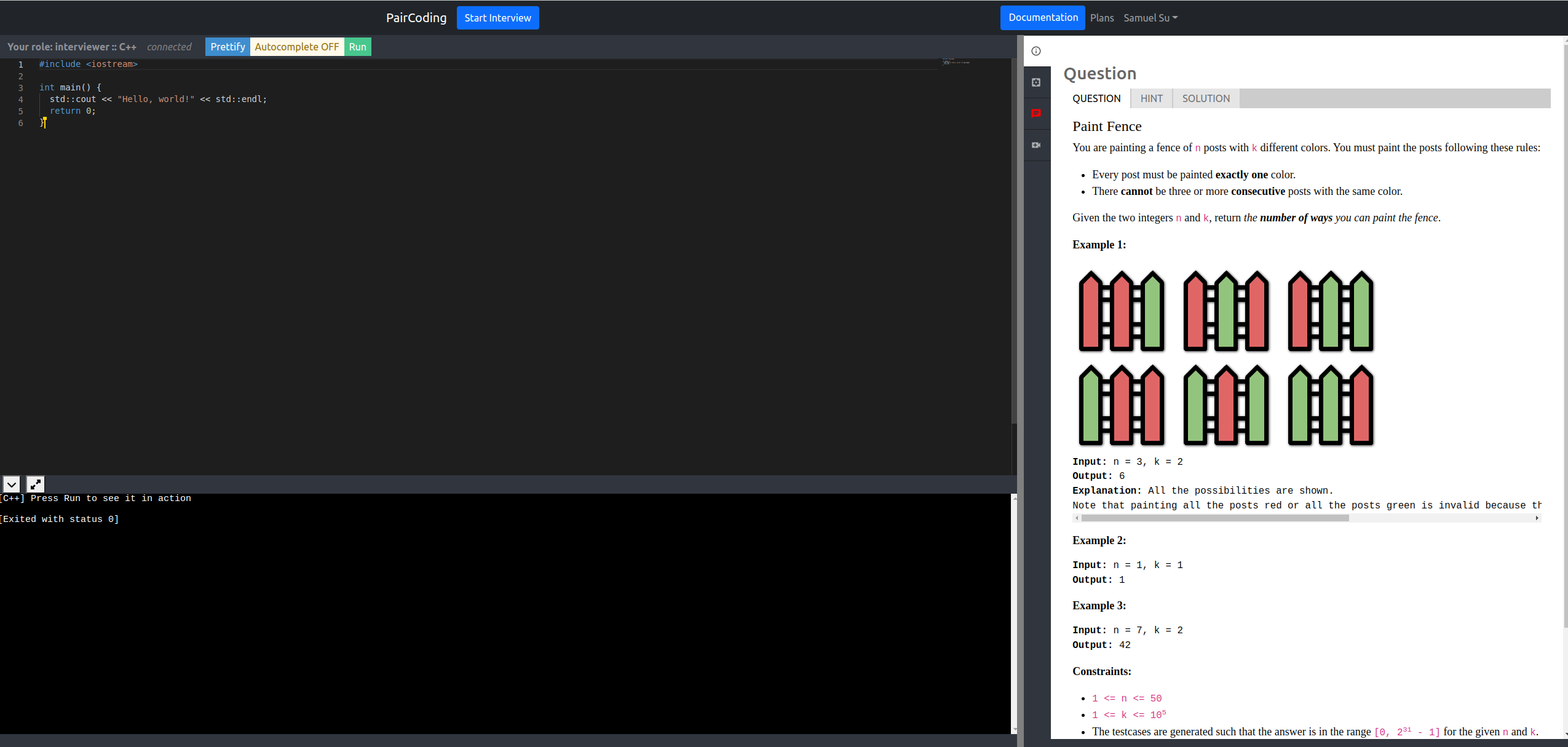Open the chat panel icon

tap(1037, 113)
